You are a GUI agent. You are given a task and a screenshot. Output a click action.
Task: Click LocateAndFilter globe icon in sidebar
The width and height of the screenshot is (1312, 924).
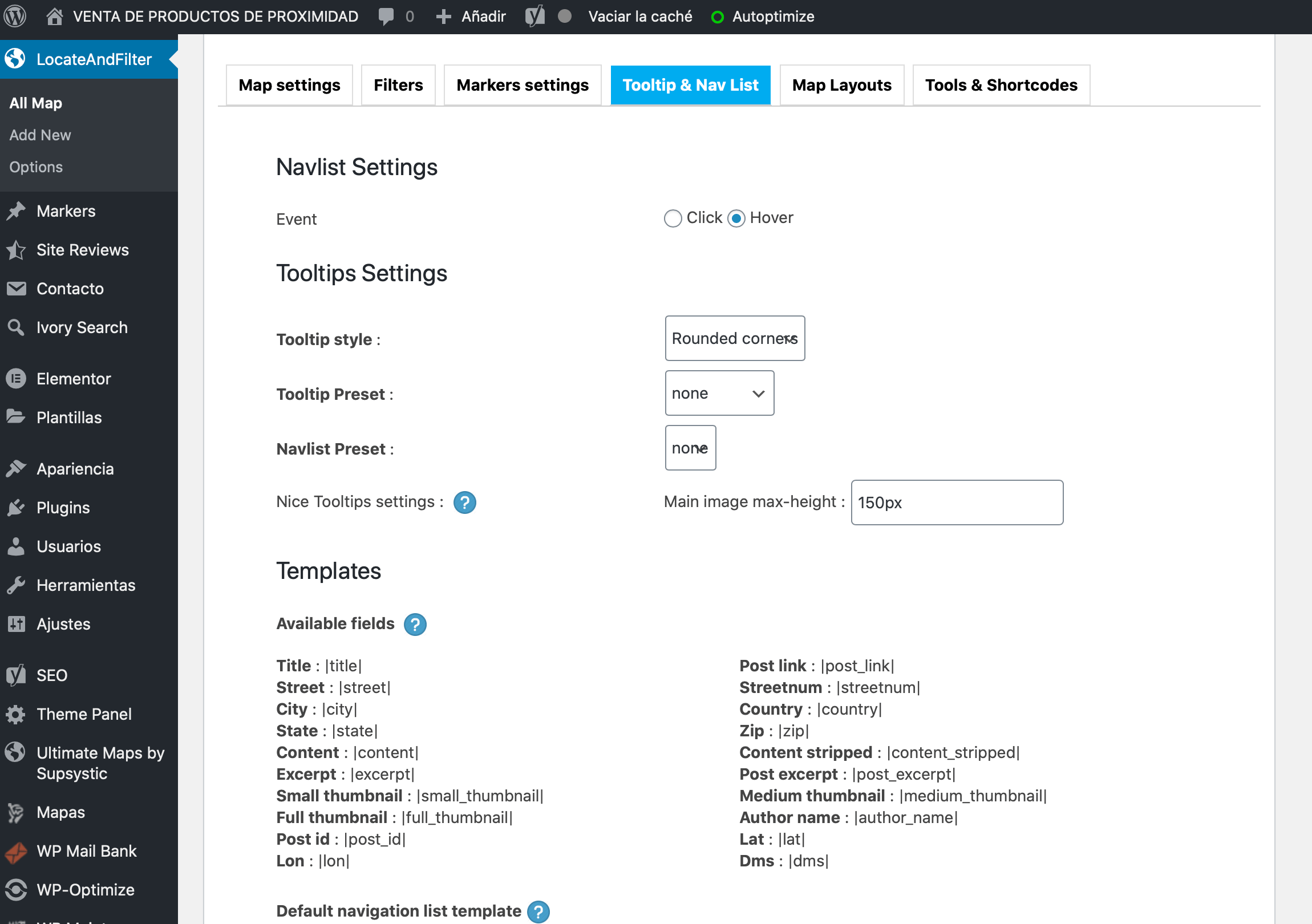[15, 58]
